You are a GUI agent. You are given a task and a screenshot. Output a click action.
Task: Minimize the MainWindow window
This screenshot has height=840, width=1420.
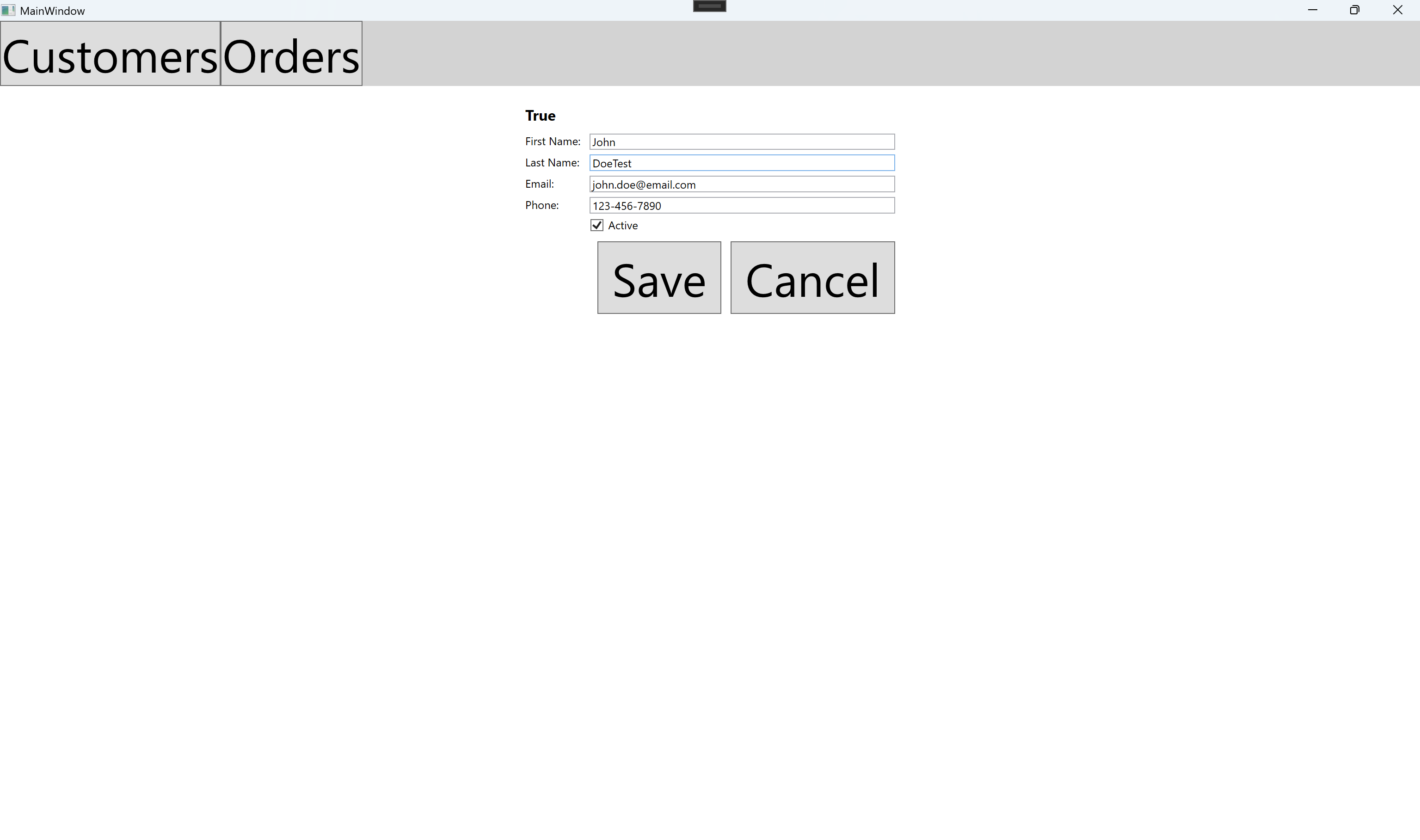[x=1312, y=10]
